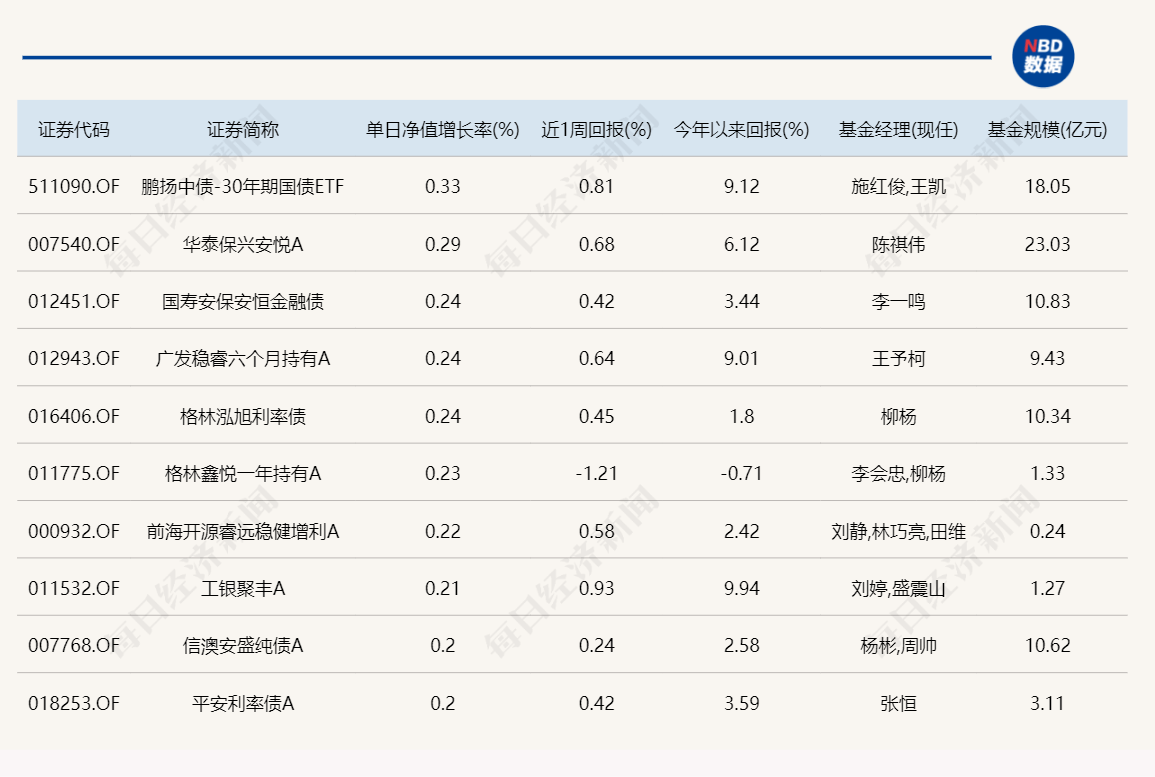Screen dimensions: 1155x777
Task: Click daily growth rate 0.22
Action: point(443,532)
